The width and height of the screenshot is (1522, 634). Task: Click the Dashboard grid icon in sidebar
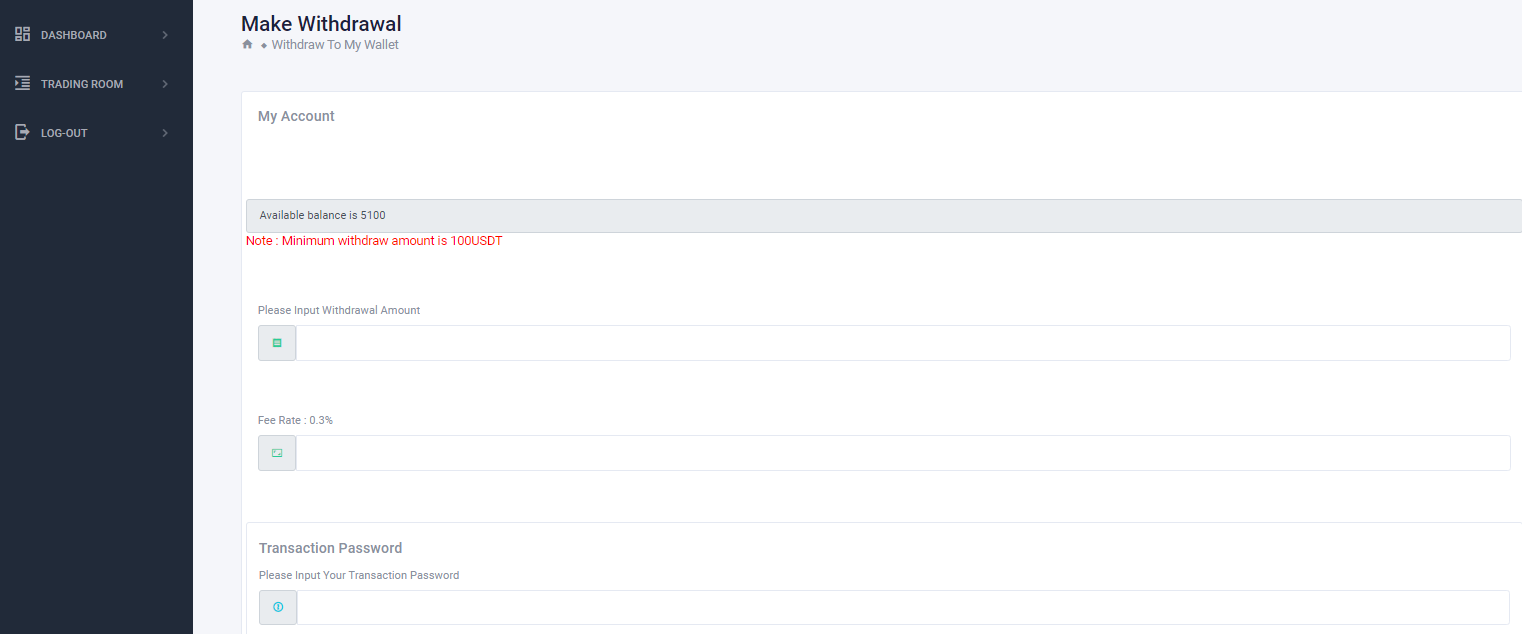click(22, 34)
